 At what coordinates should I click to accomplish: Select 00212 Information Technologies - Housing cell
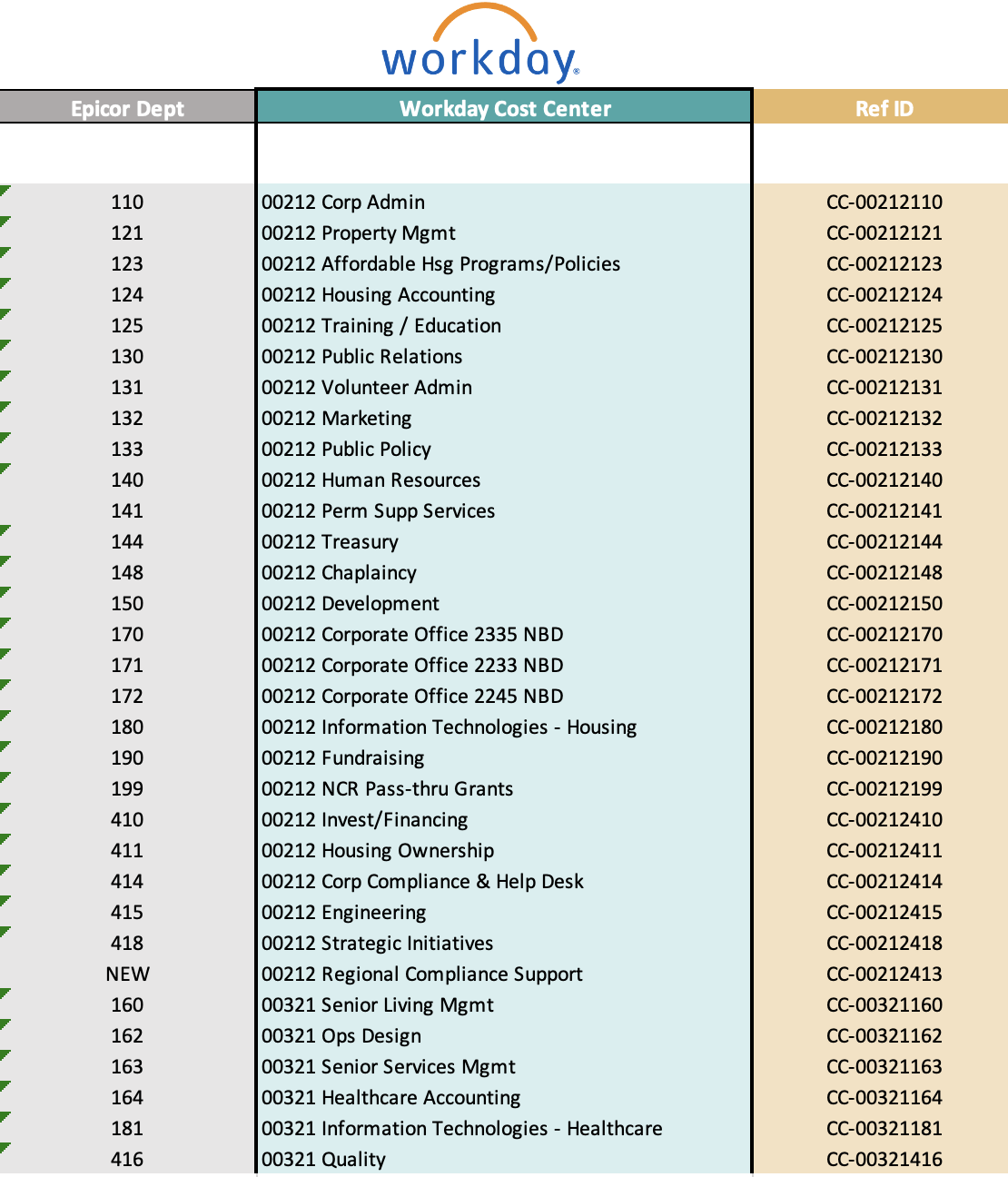(505, 727)
